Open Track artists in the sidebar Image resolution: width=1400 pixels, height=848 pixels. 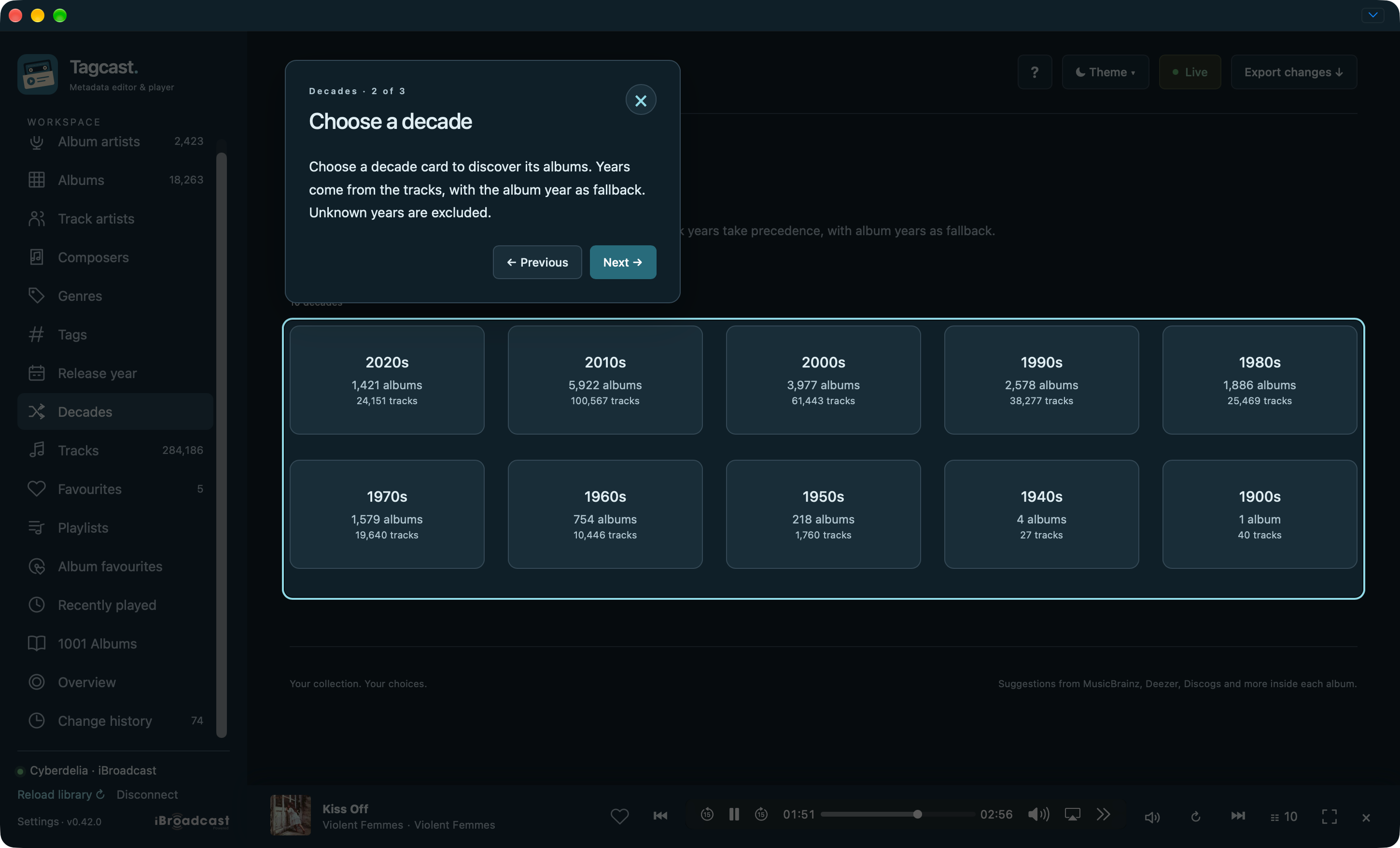click(x=115, y=219)
